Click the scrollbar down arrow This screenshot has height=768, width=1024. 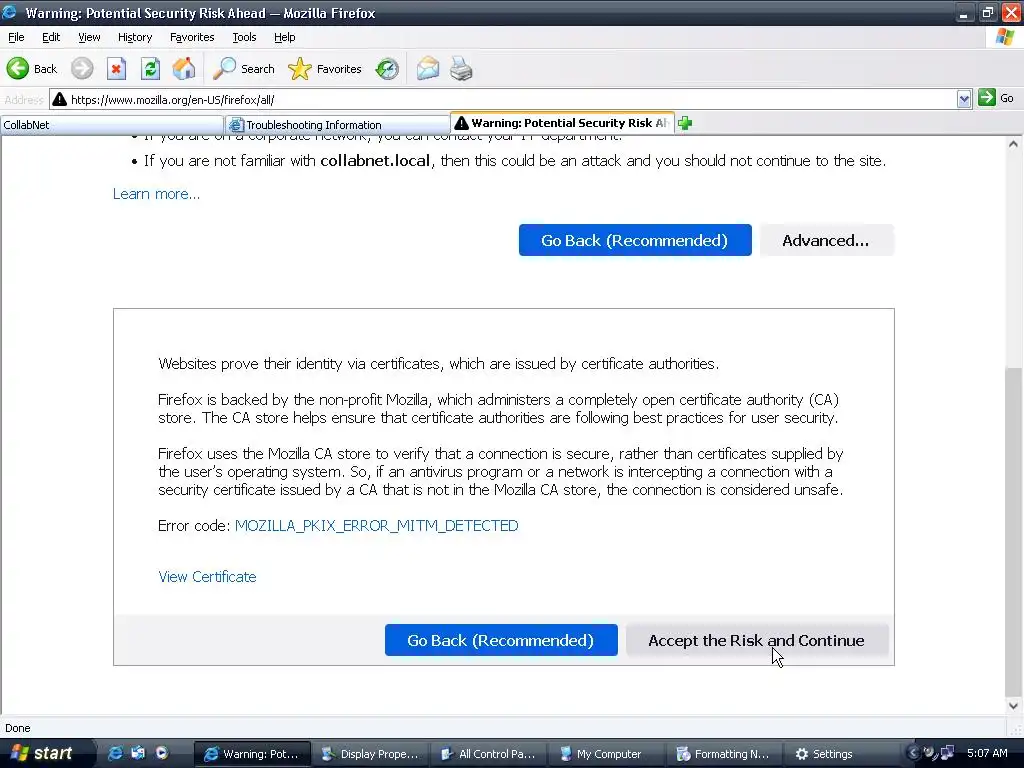(x=1013, y=705)
